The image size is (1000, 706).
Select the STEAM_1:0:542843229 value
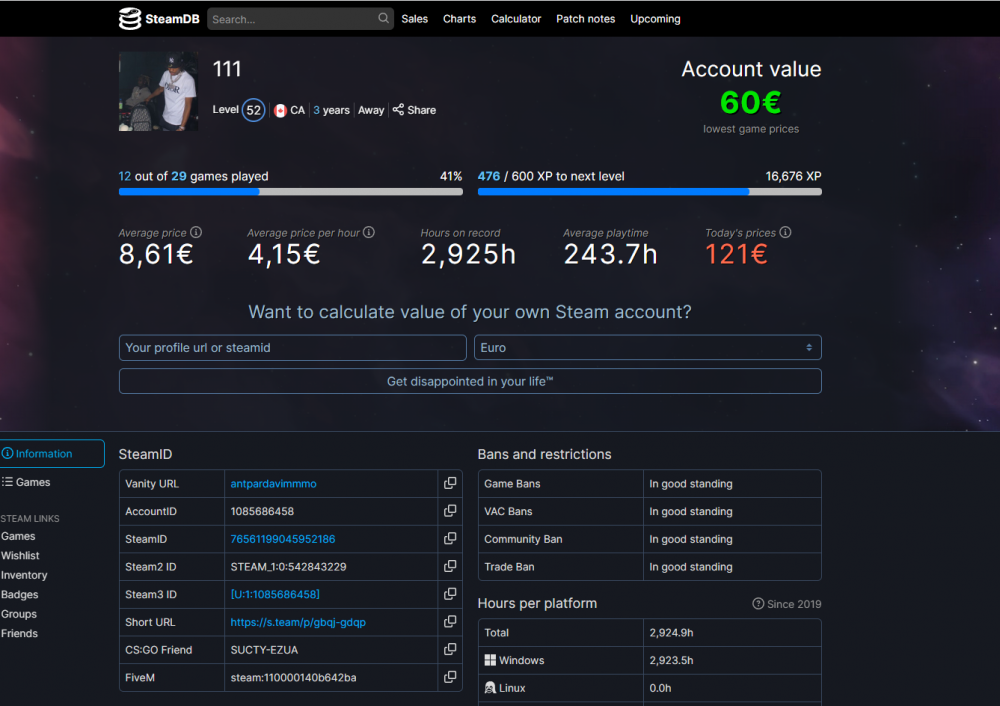[288, 567]
